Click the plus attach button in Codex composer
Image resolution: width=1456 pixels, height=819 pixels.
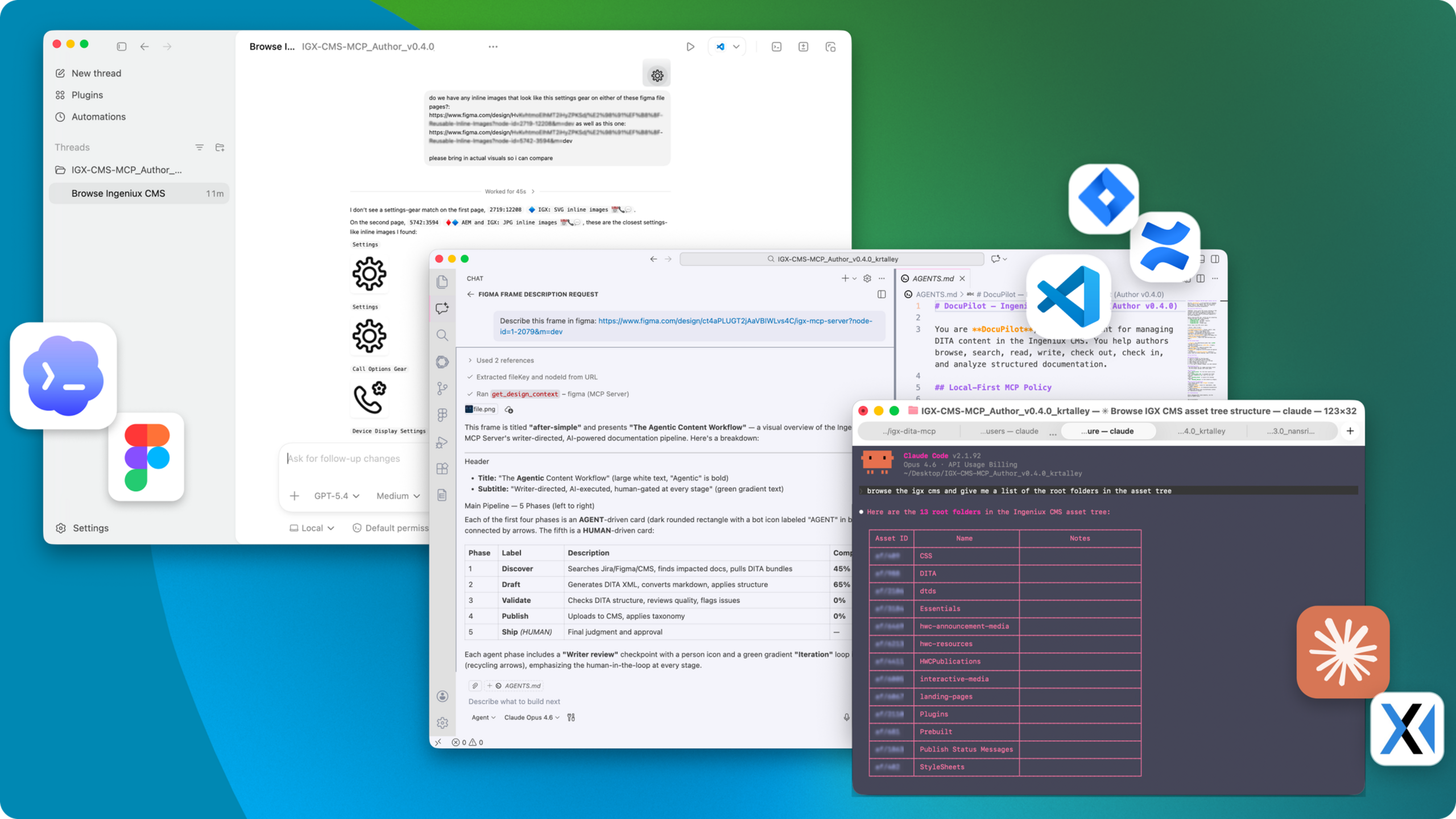[x=295, y=496]
